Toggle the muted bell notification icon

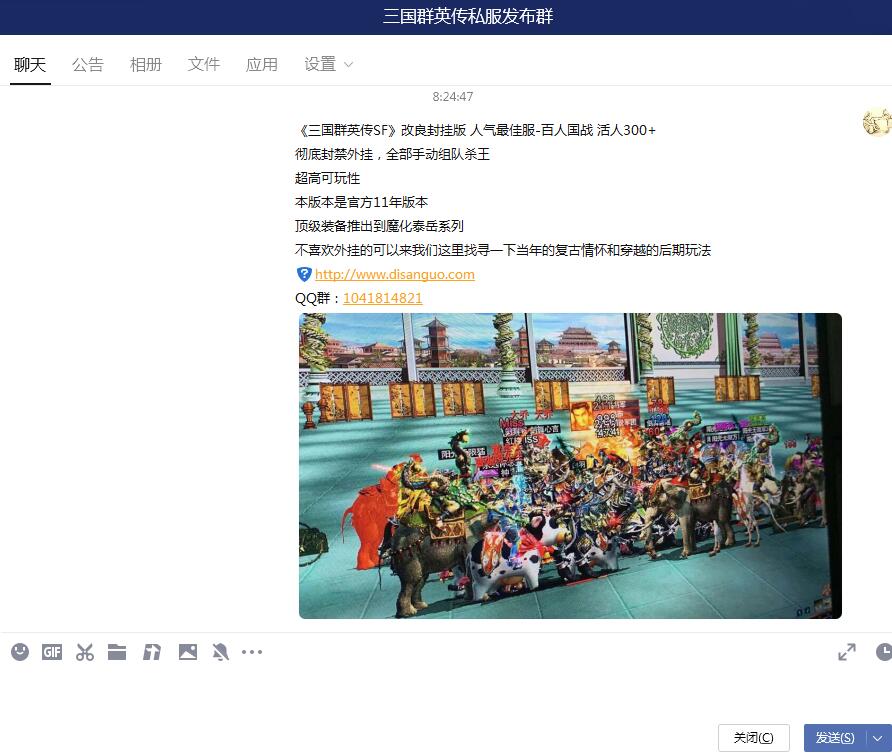pos(221,652)
